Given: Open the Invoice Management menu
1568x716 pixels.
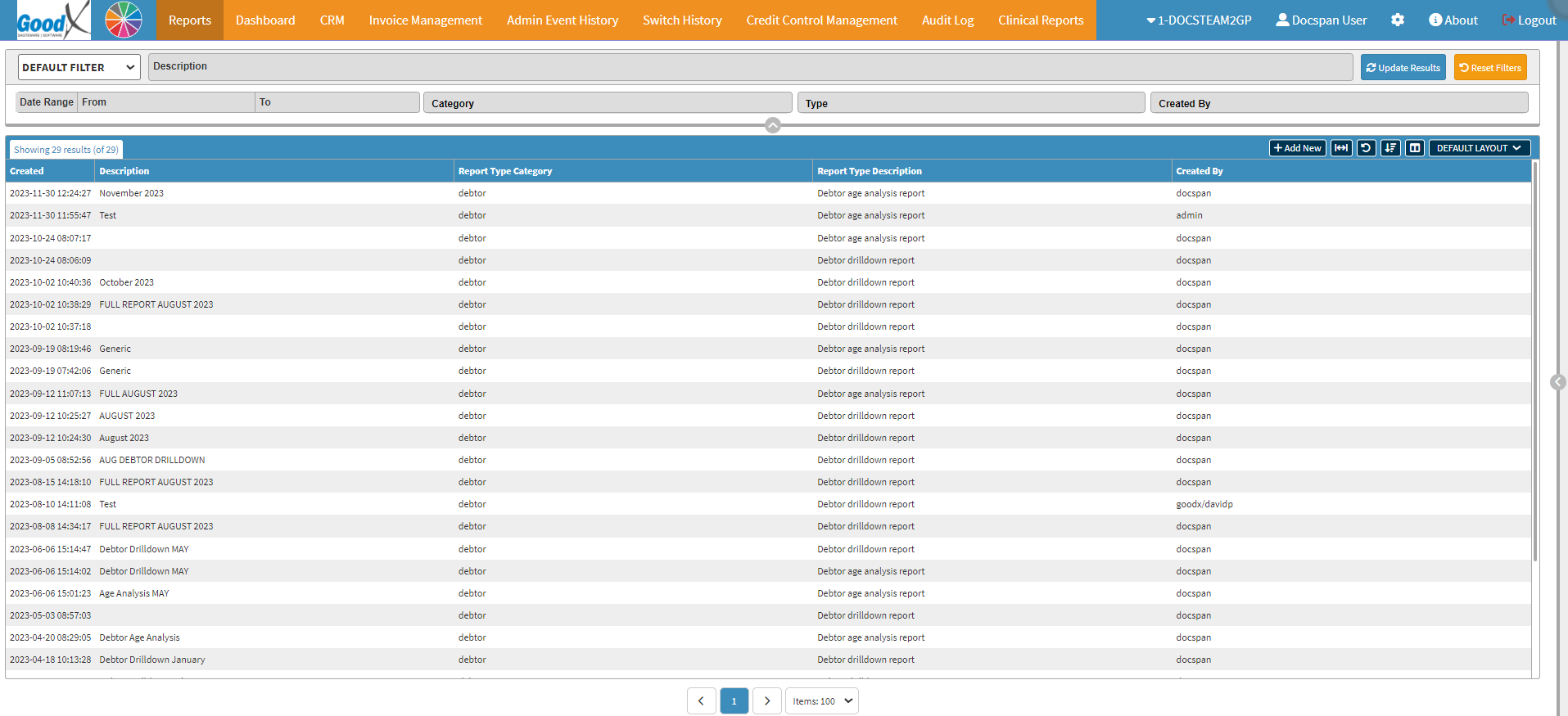Looking at the screenshot, I should pos(425,20).
